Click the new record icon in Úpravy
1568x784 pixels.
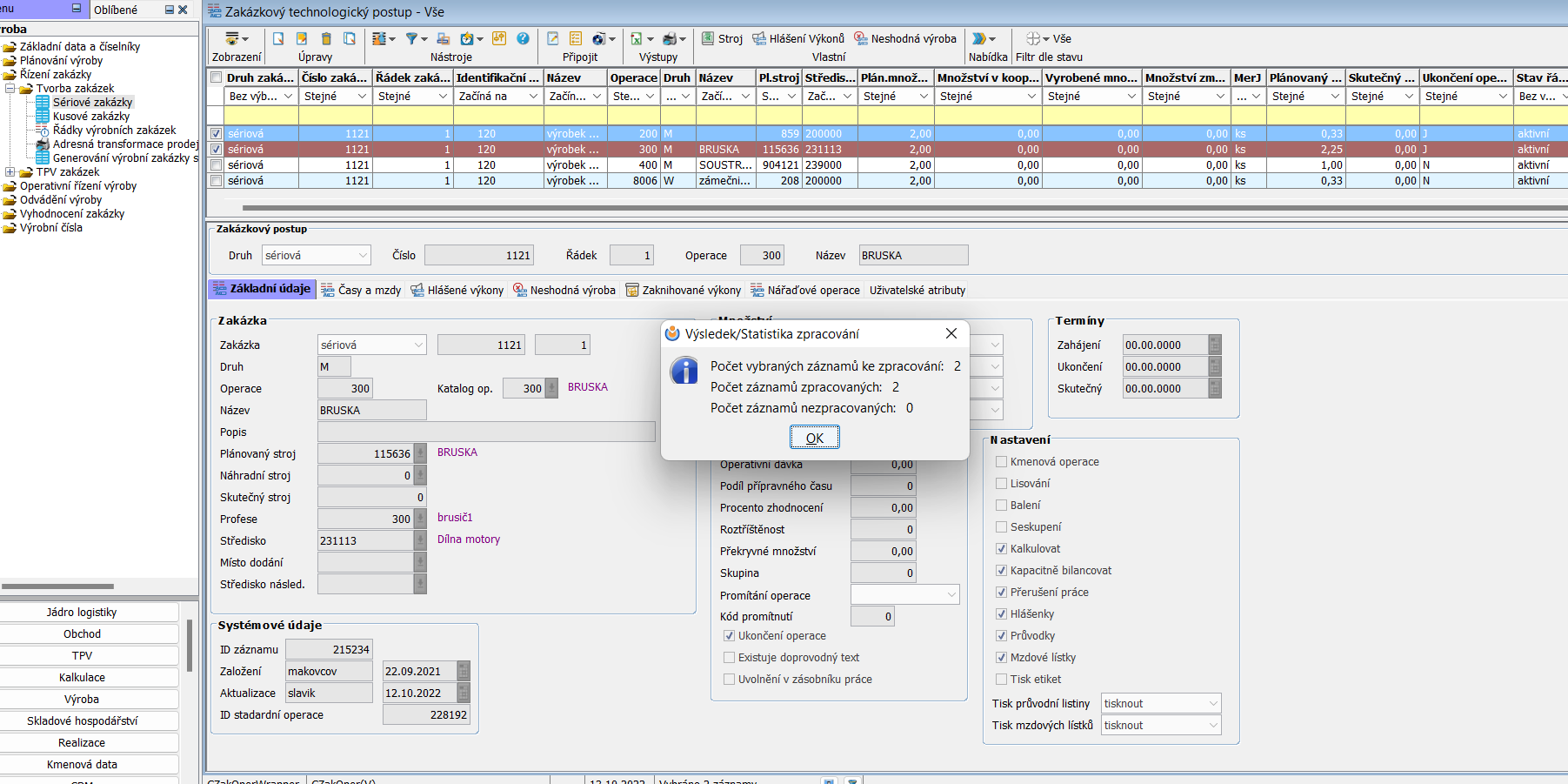click(x=278, y=38)
